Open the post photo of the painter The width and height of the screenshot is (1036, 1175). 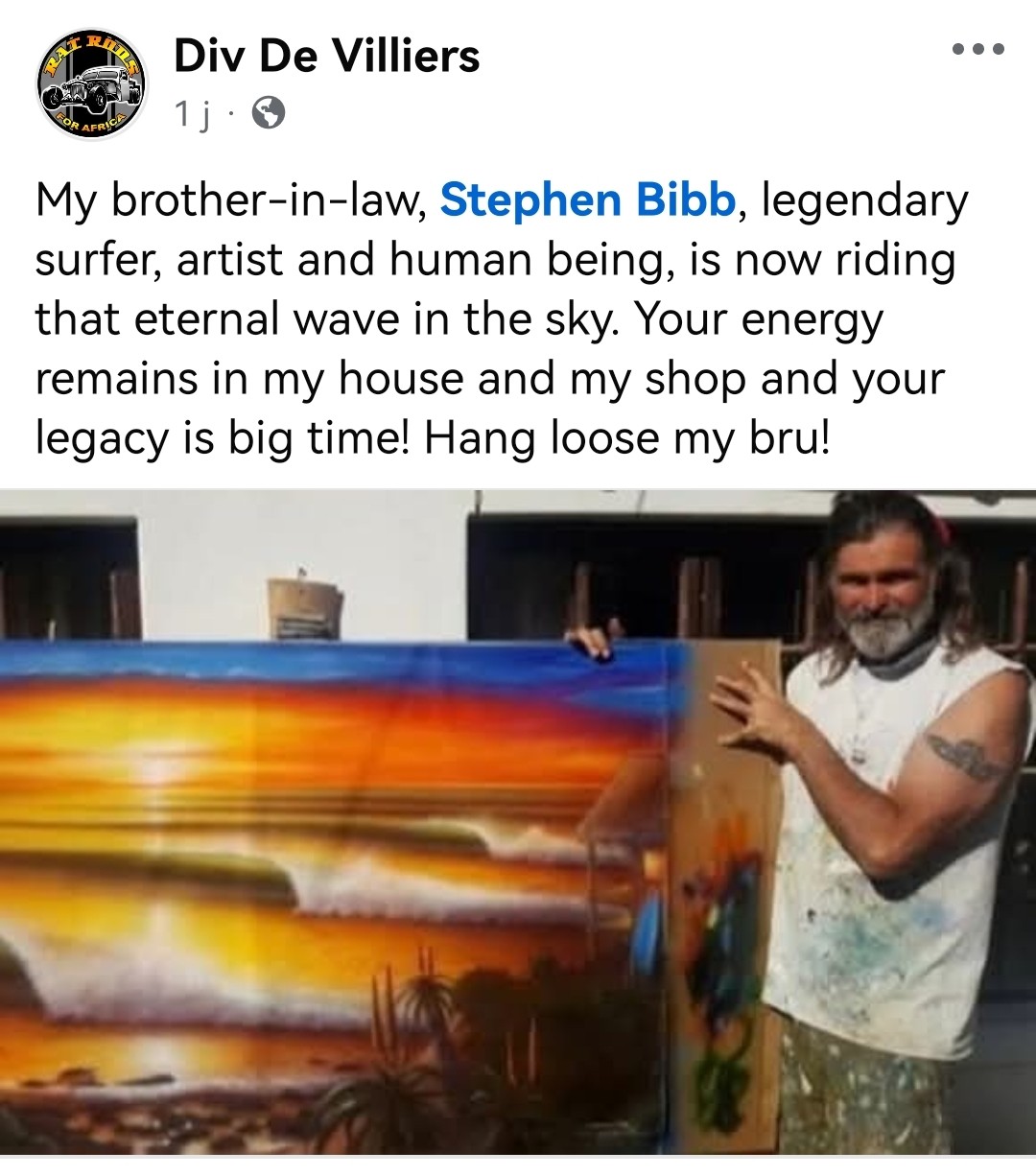pos(518,824)
